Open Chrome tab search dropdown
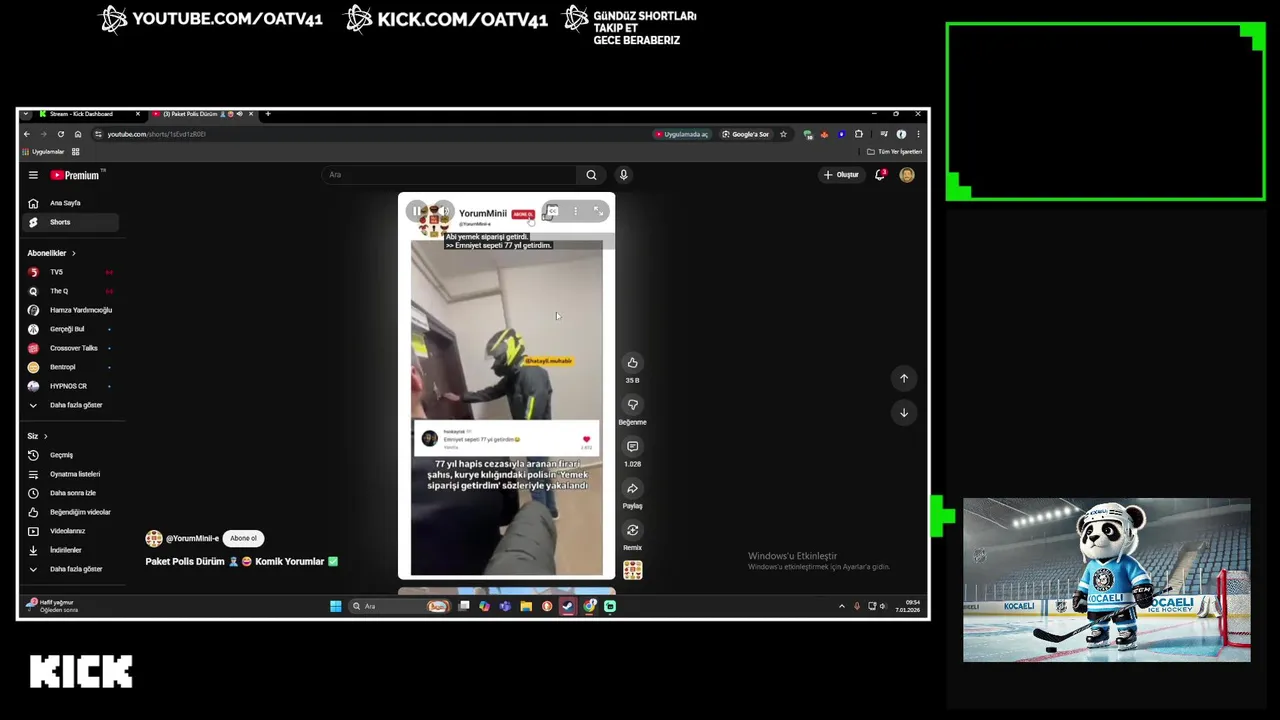 pos(26,114)
